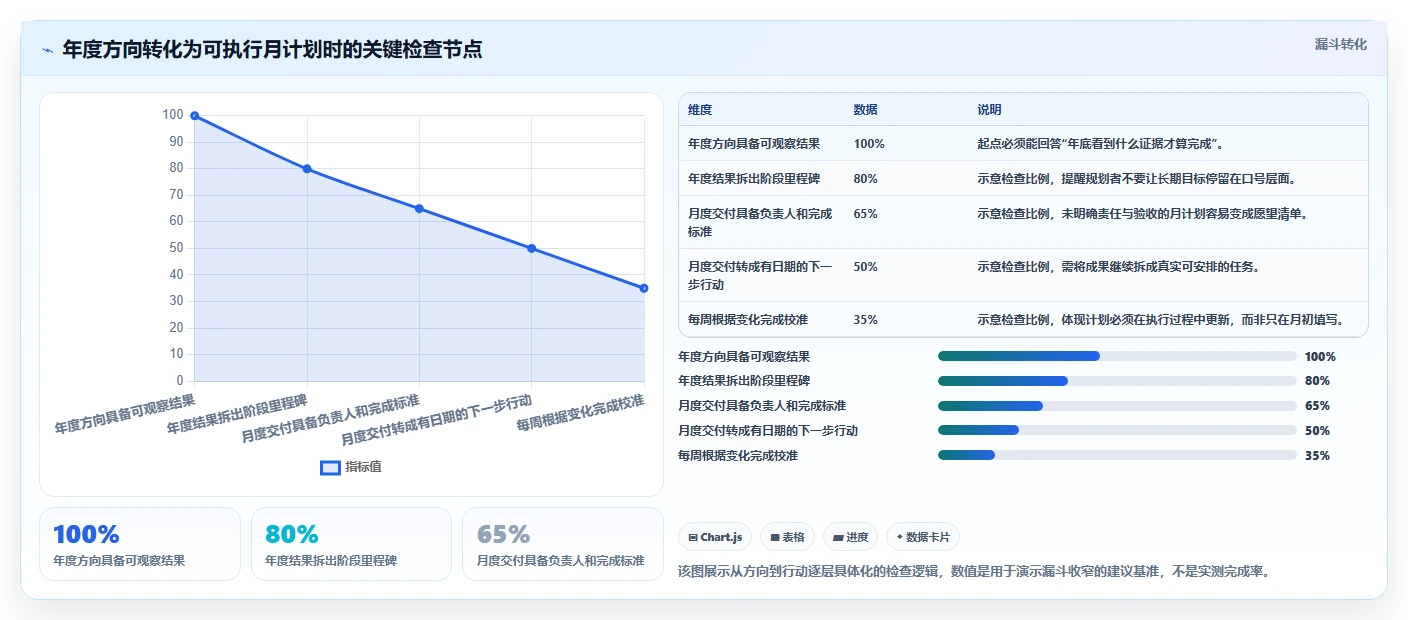Screen dimensions: 1408x620
Task: Click x-axis label 月度交付转成有日期的下一步行动
Action: tap(436, 420)
